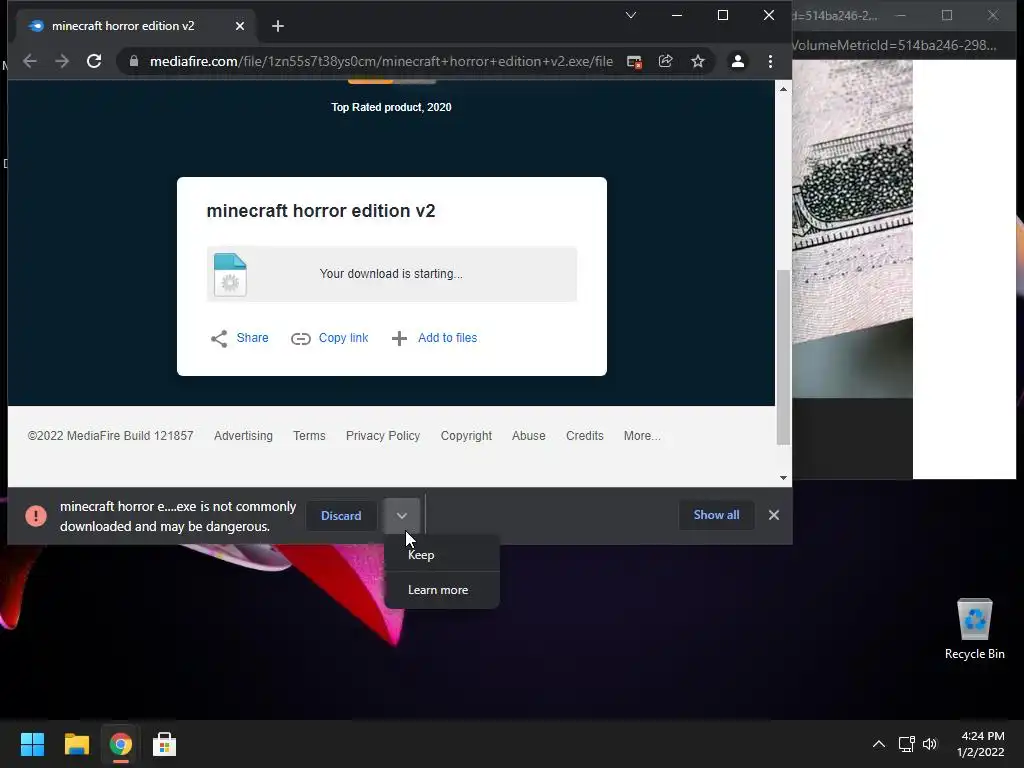Image resolution: width=1024 pixels, height=768 pixels.
Task: Click Copy link
Action: coord(344,338)
